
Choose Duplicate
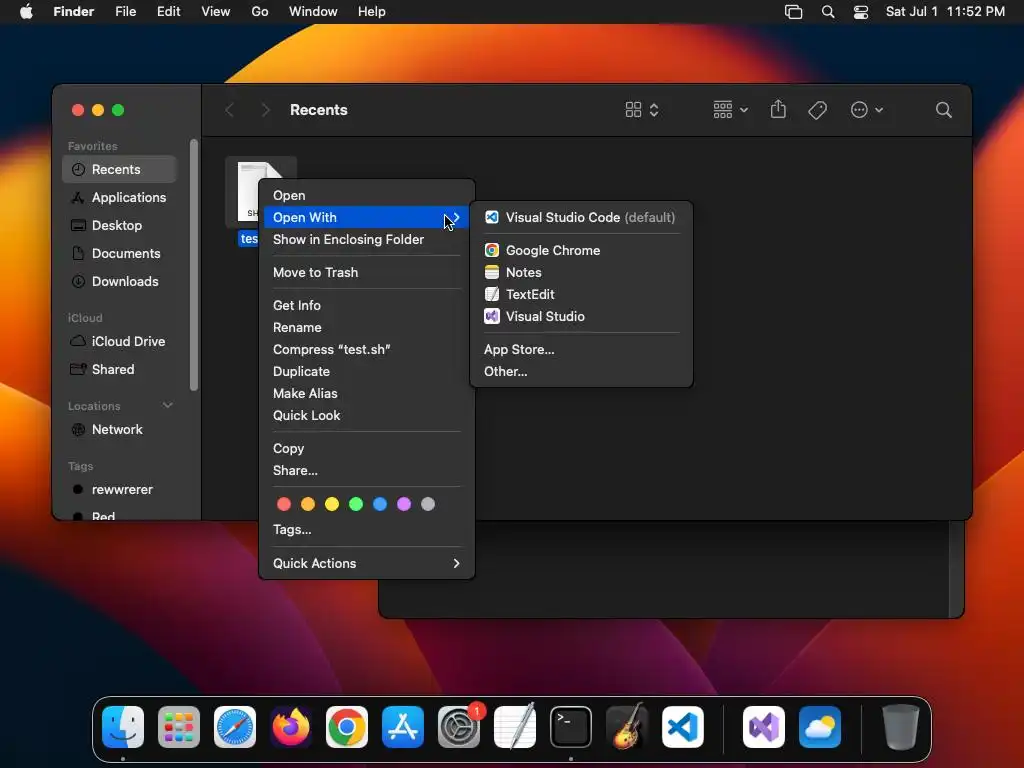[366, 372]
